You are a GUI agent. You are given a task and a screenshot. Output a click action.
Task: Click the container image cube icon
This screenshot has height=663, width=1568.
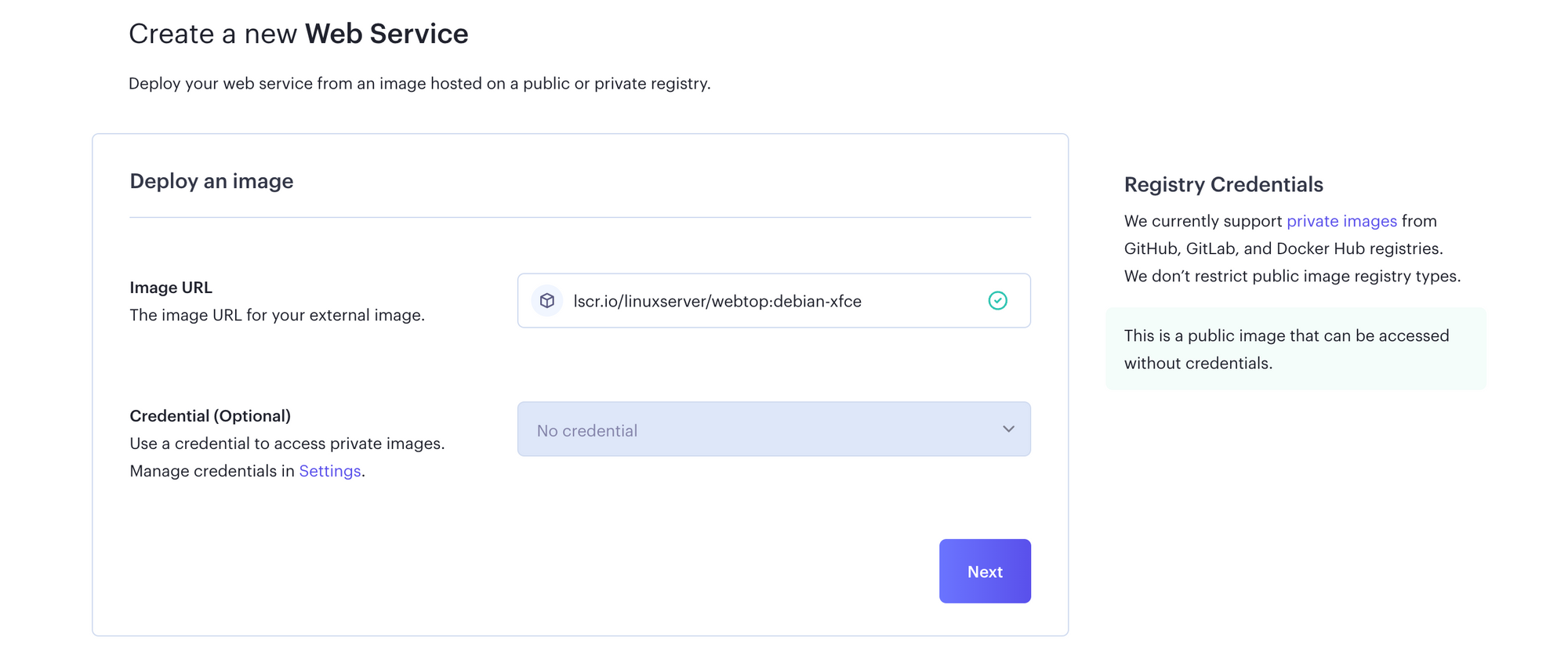(547, 300)
